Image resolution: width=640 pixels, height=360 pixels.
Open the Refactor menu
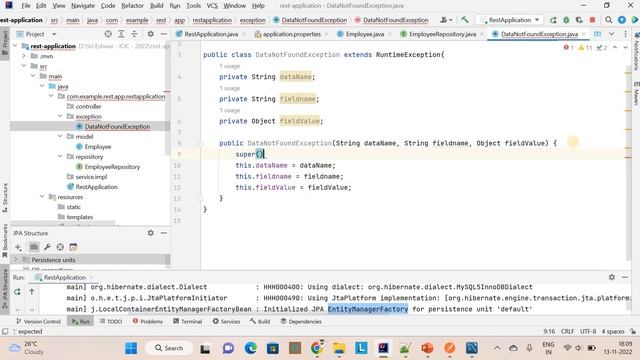coord(132,6)
